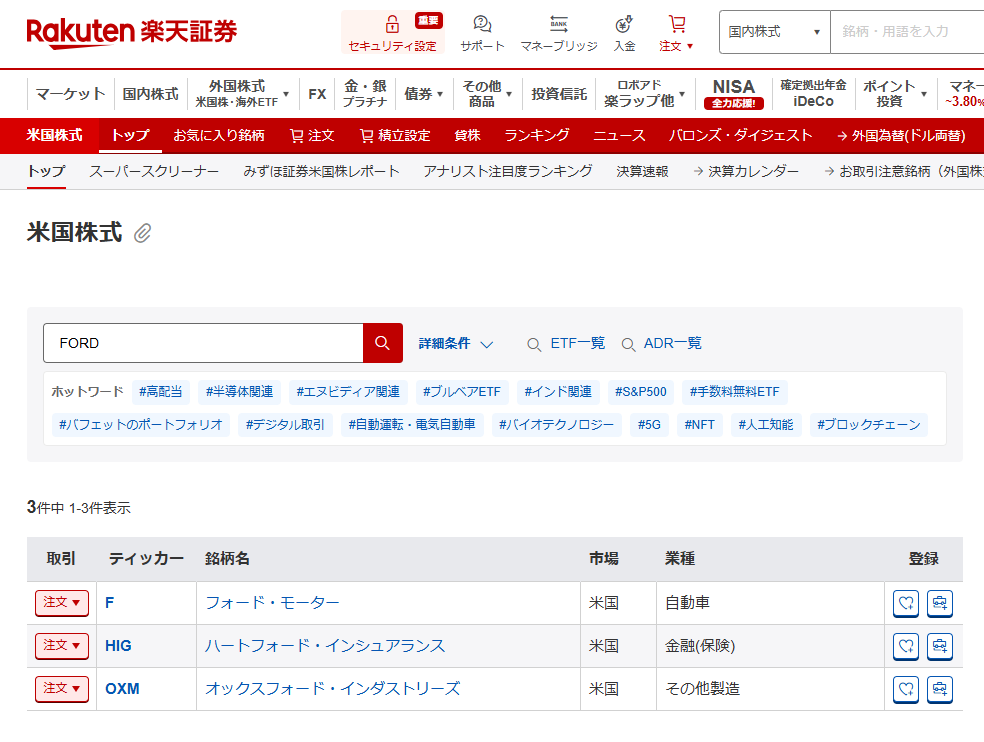Open 国内株式 main navigation item
This screenshot has height=742, width=984.
coord(150,94)
